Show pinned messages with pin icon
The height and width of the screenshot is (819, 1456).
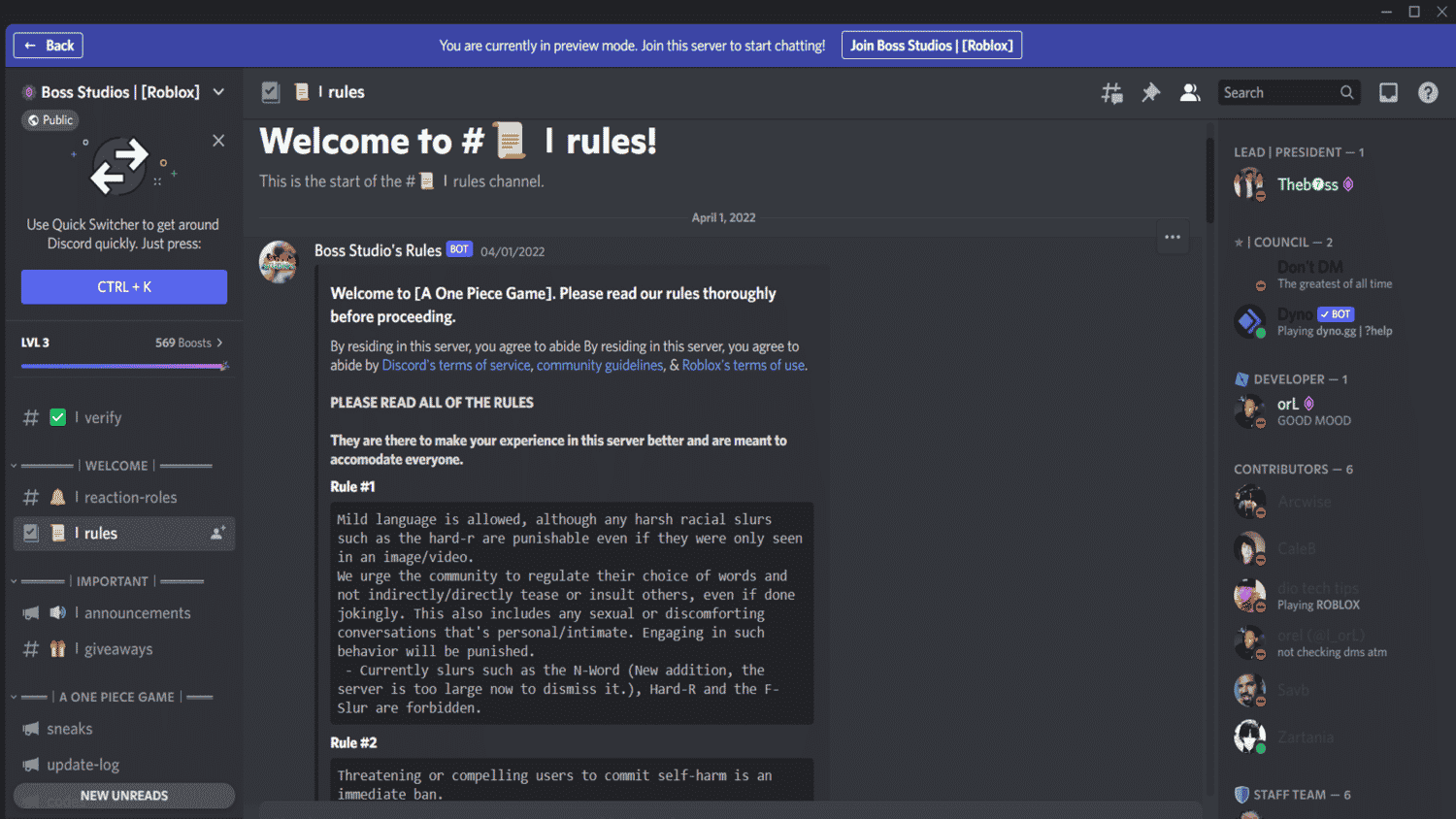1150,92
